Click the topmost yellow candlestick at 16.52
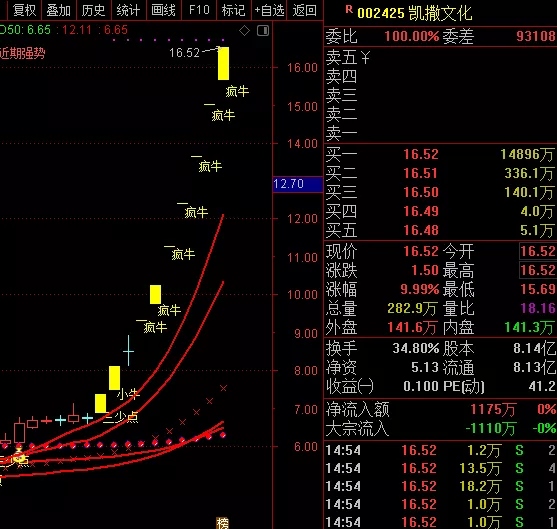The width and height of the screenshot is (557, 529). click(x=223, y=63)
